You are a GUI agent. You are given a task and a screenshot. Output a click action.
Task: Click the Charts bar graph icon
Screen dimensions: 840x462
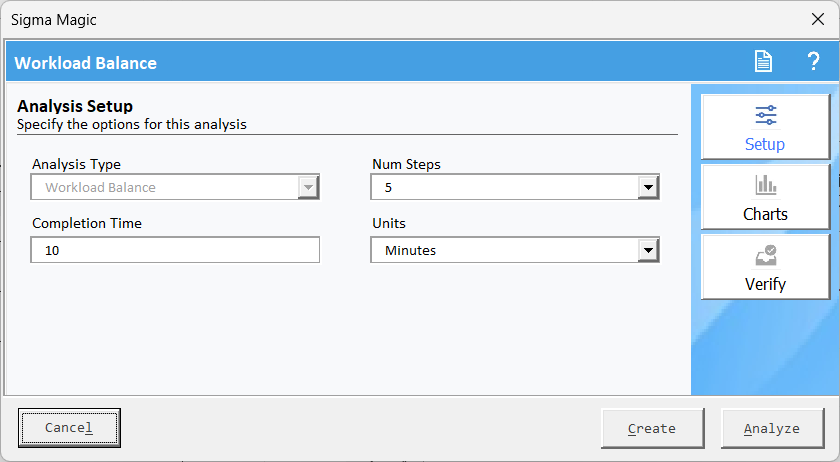coord(765,185)
